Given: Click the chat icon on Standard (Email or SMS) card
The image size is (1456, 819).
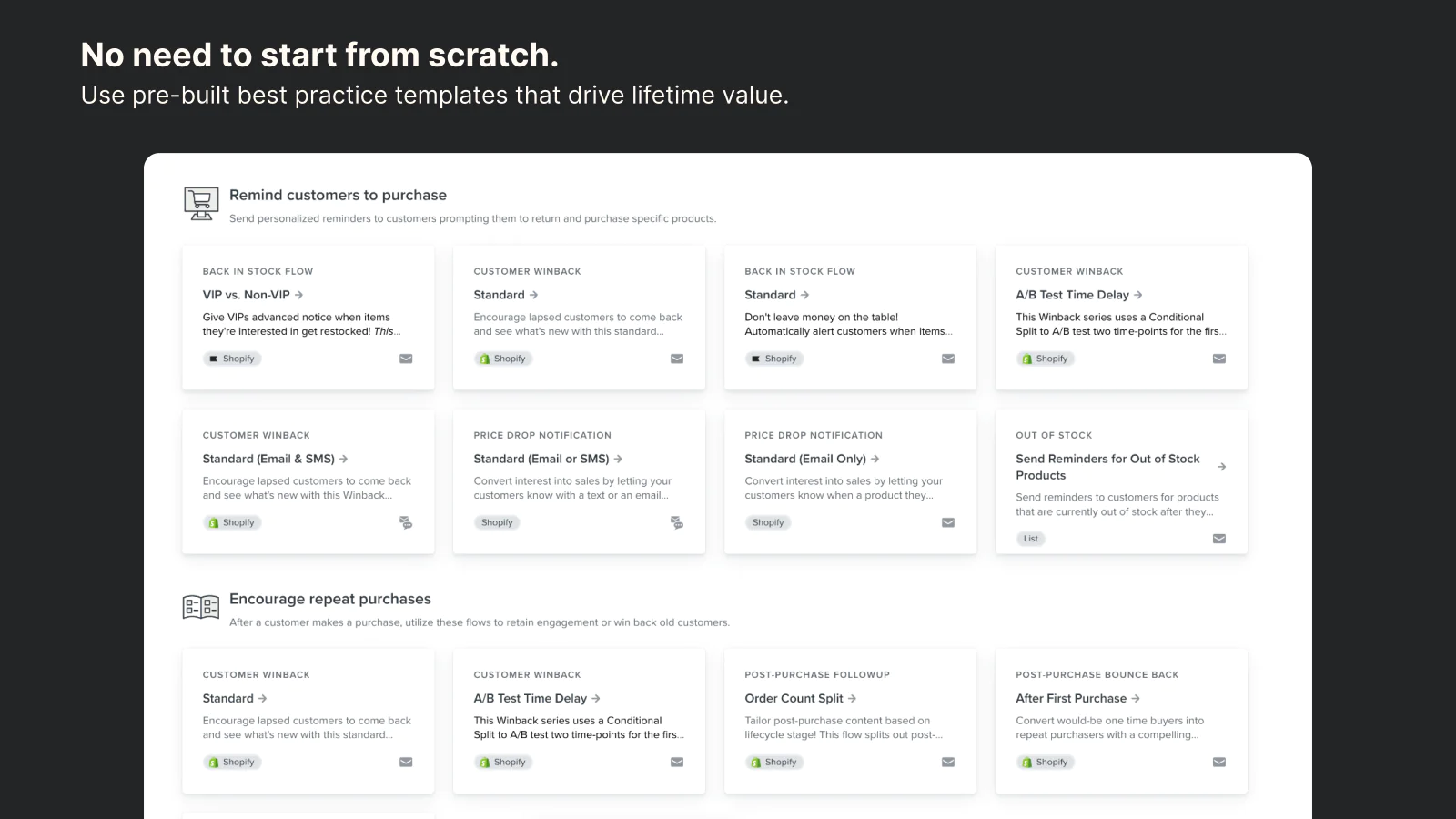Looking at the screenshot, I should click(x=677, y=522).
